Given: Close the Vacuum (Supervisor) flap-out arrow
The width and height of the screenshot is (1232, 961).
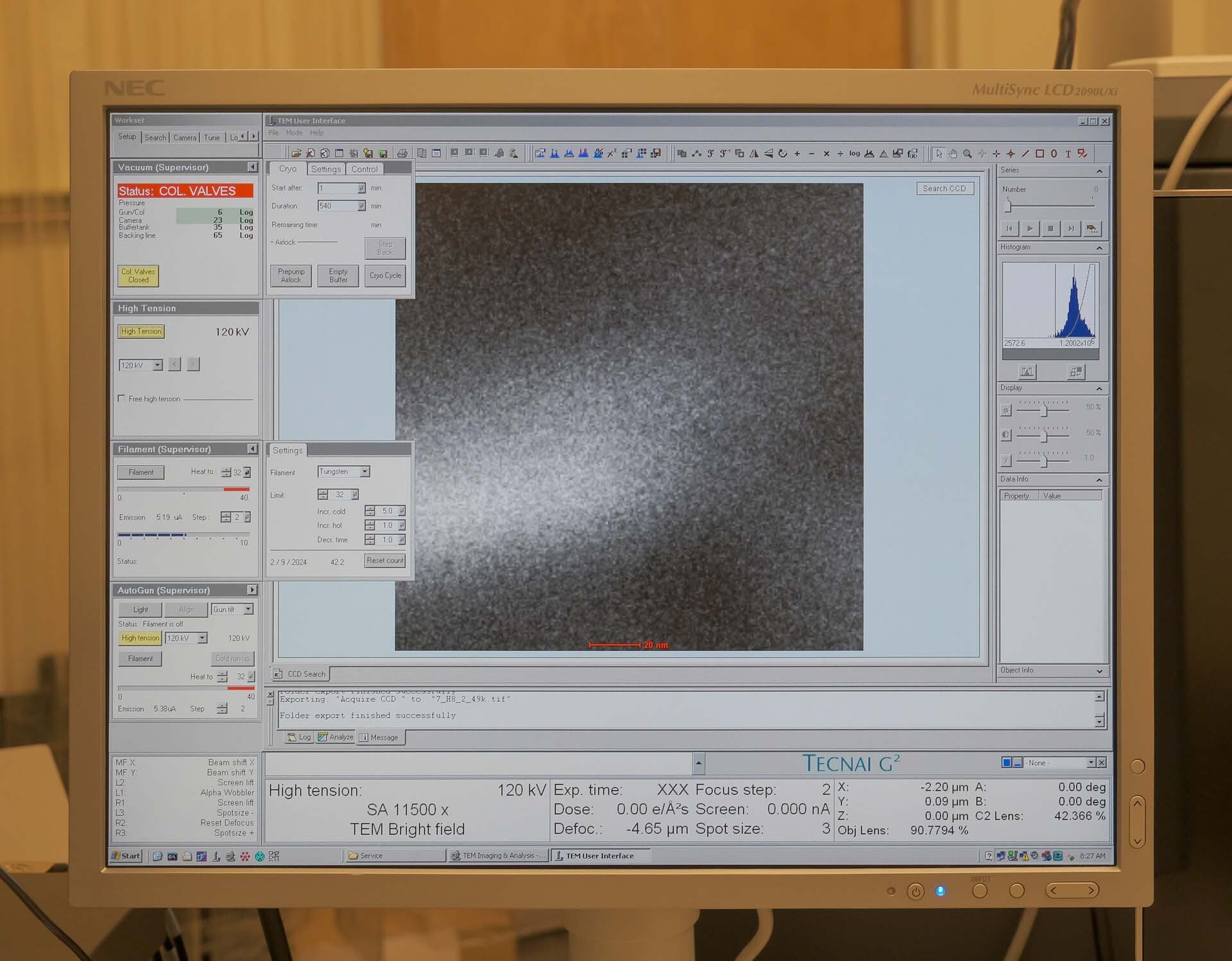Looking at the screenshot, I should 252,167.
